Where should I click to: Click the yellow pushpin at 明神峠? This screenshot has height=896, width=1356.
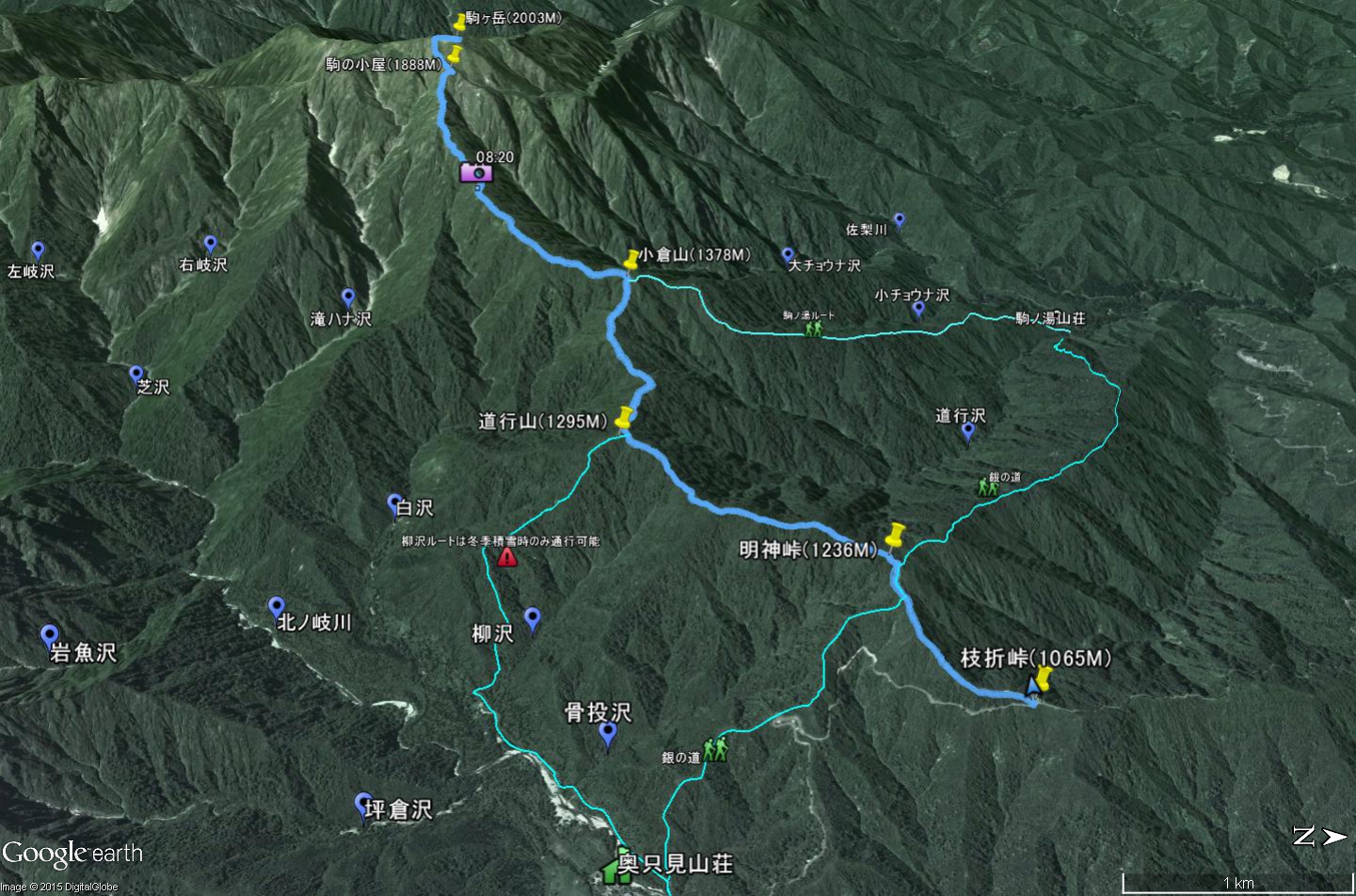895,536
